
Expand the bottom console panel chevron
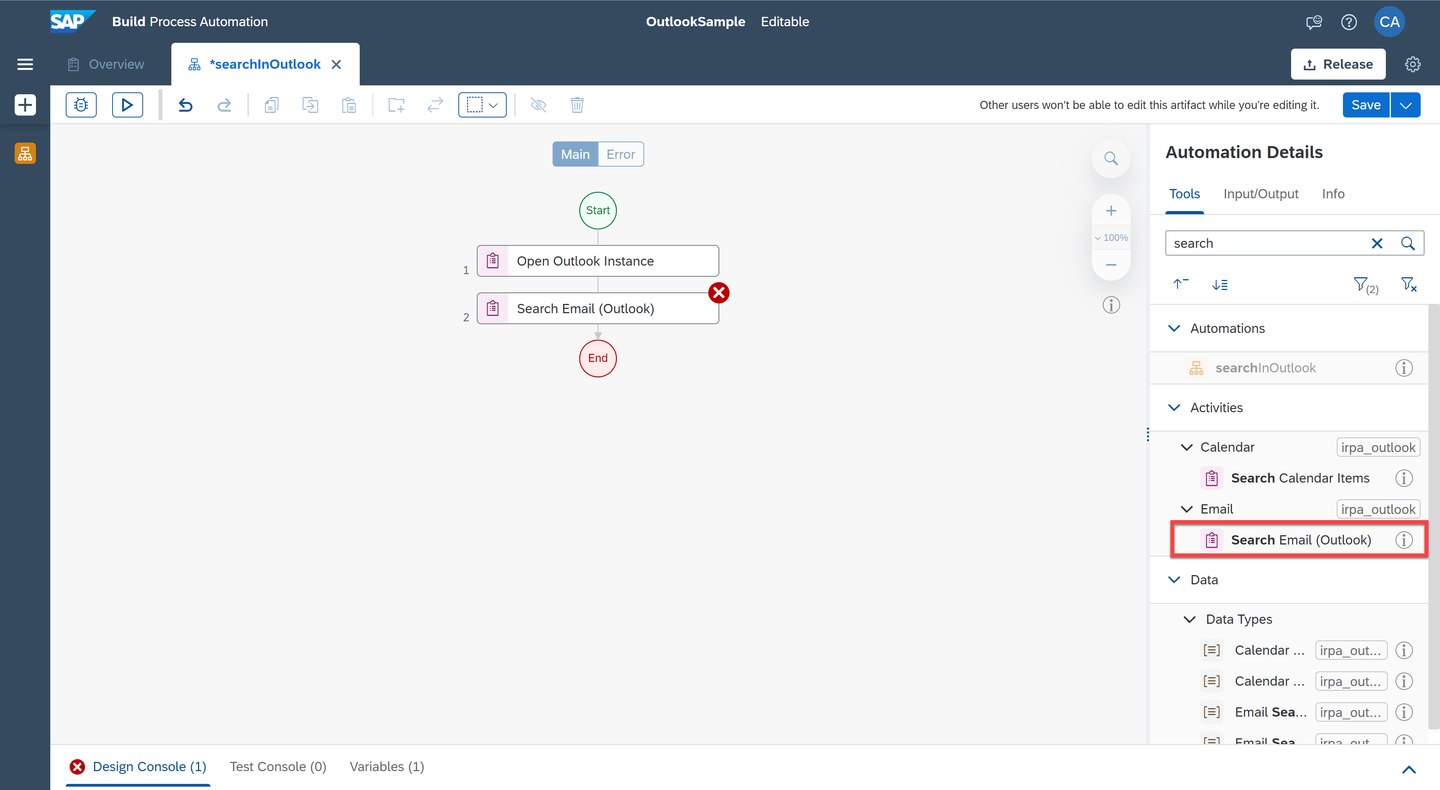point(1409,769)
